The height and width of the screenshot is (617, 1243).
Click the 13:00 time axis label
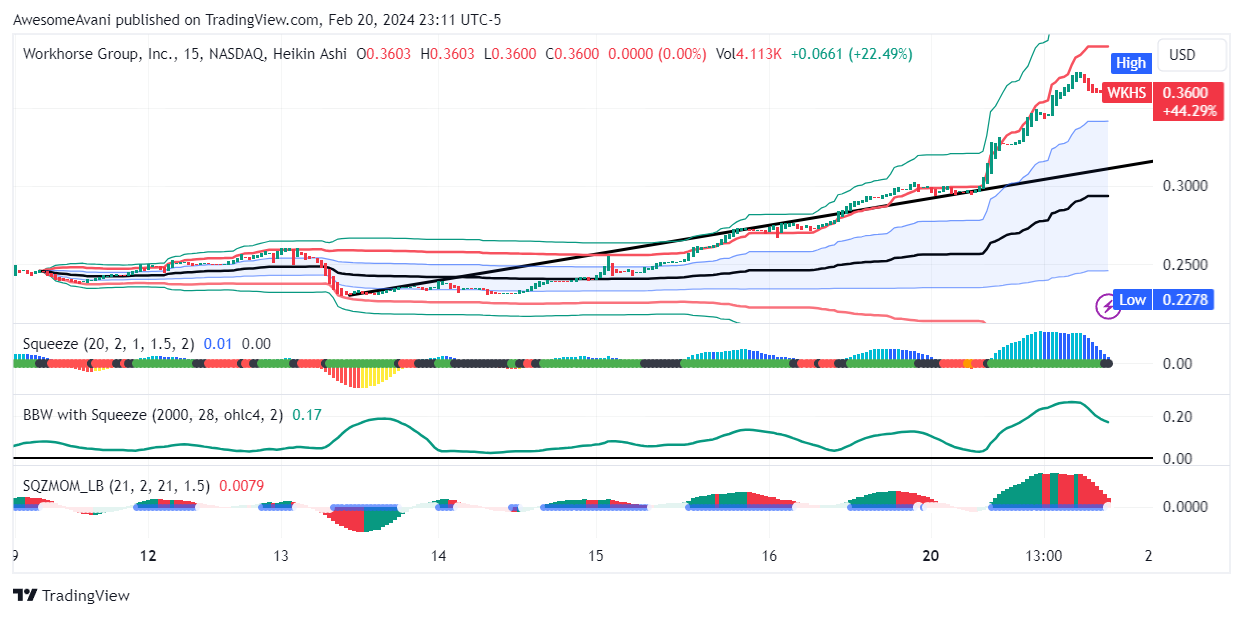tap(1043, 555)
